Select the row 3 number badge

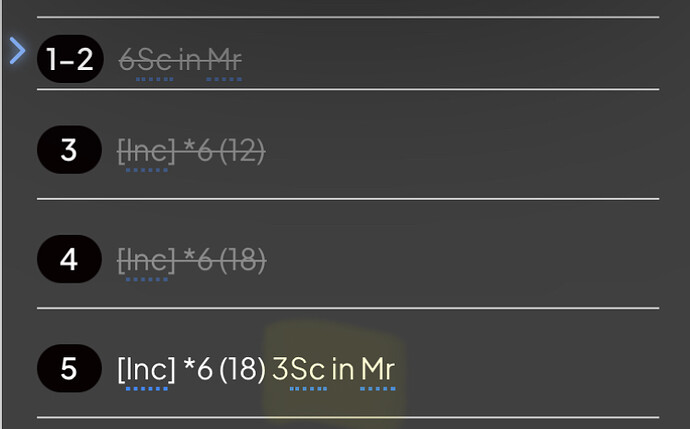70,150
